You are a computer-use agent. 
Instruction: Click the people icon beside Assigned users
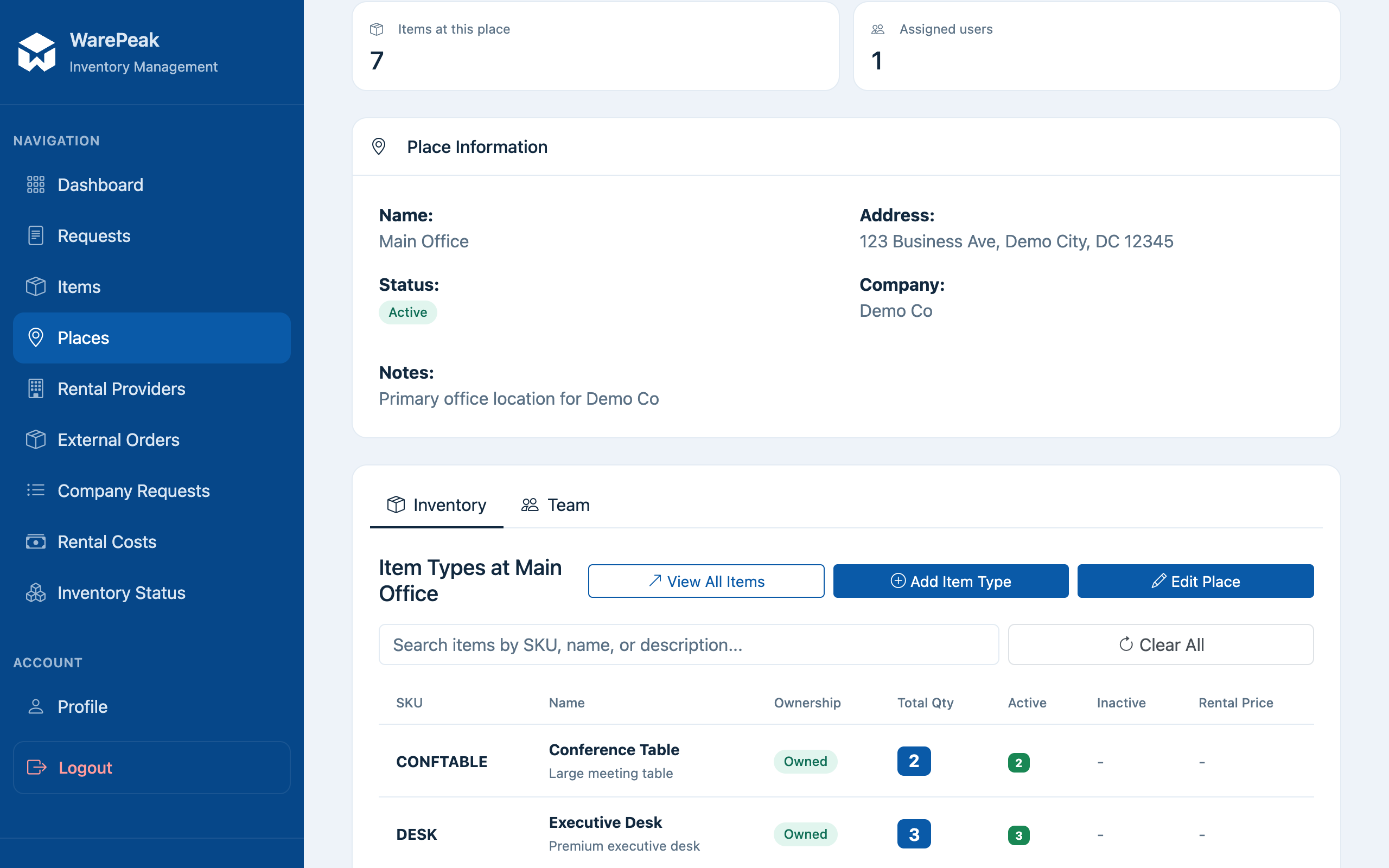coord(877,29)
